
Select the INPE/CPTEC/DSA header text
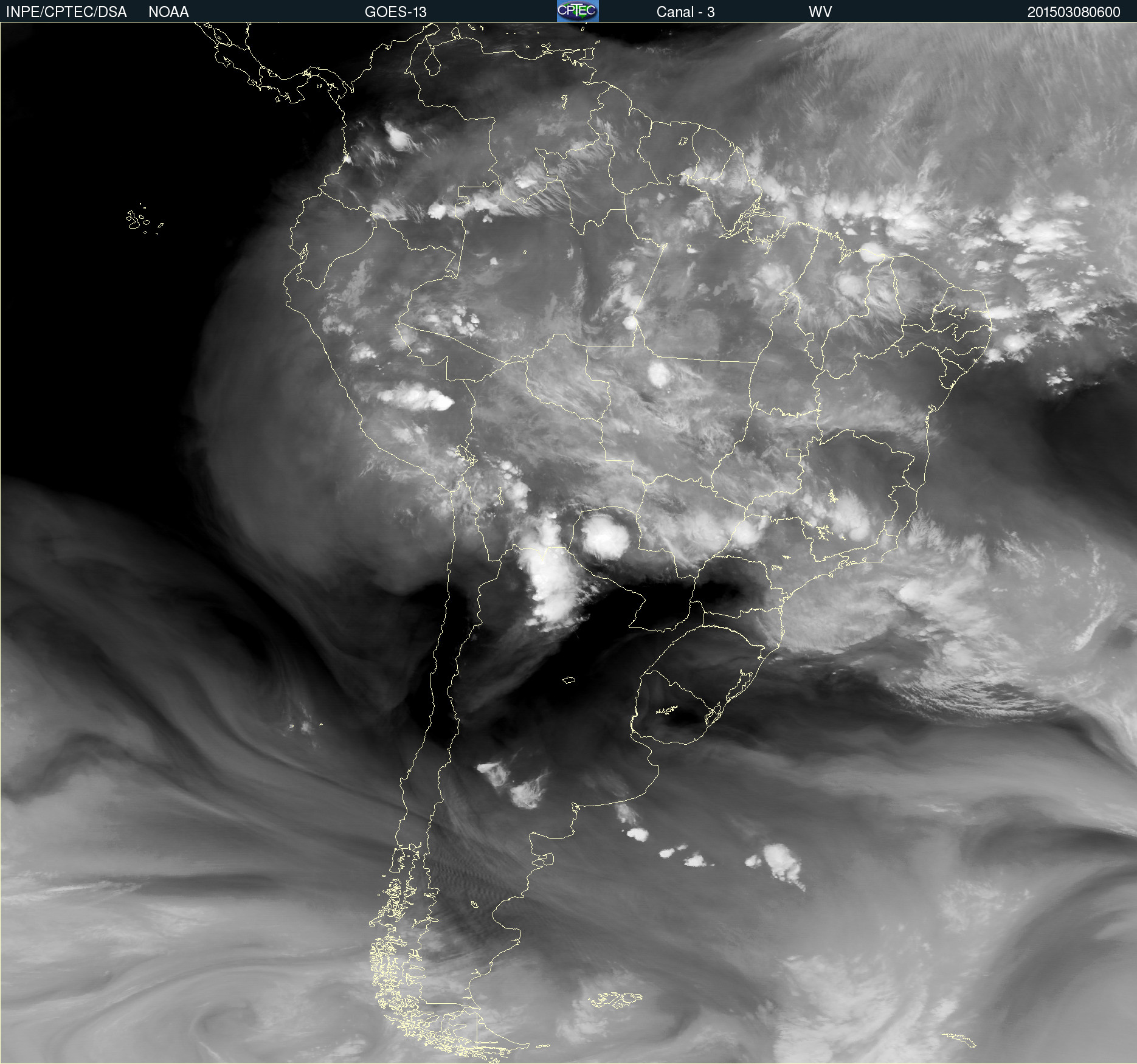tap(66, 12)
